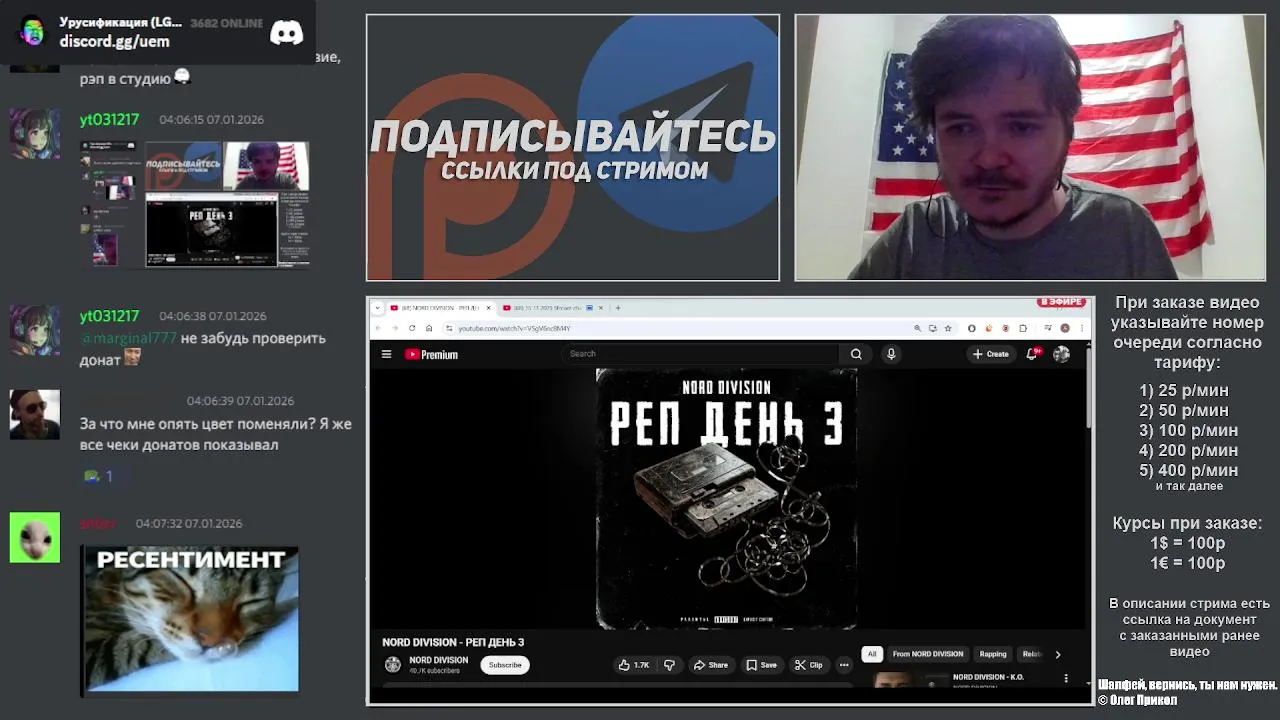Screen dimensions: 1280x720
Task: Click the browser address bar URL
Action: [x=514, y=328]
